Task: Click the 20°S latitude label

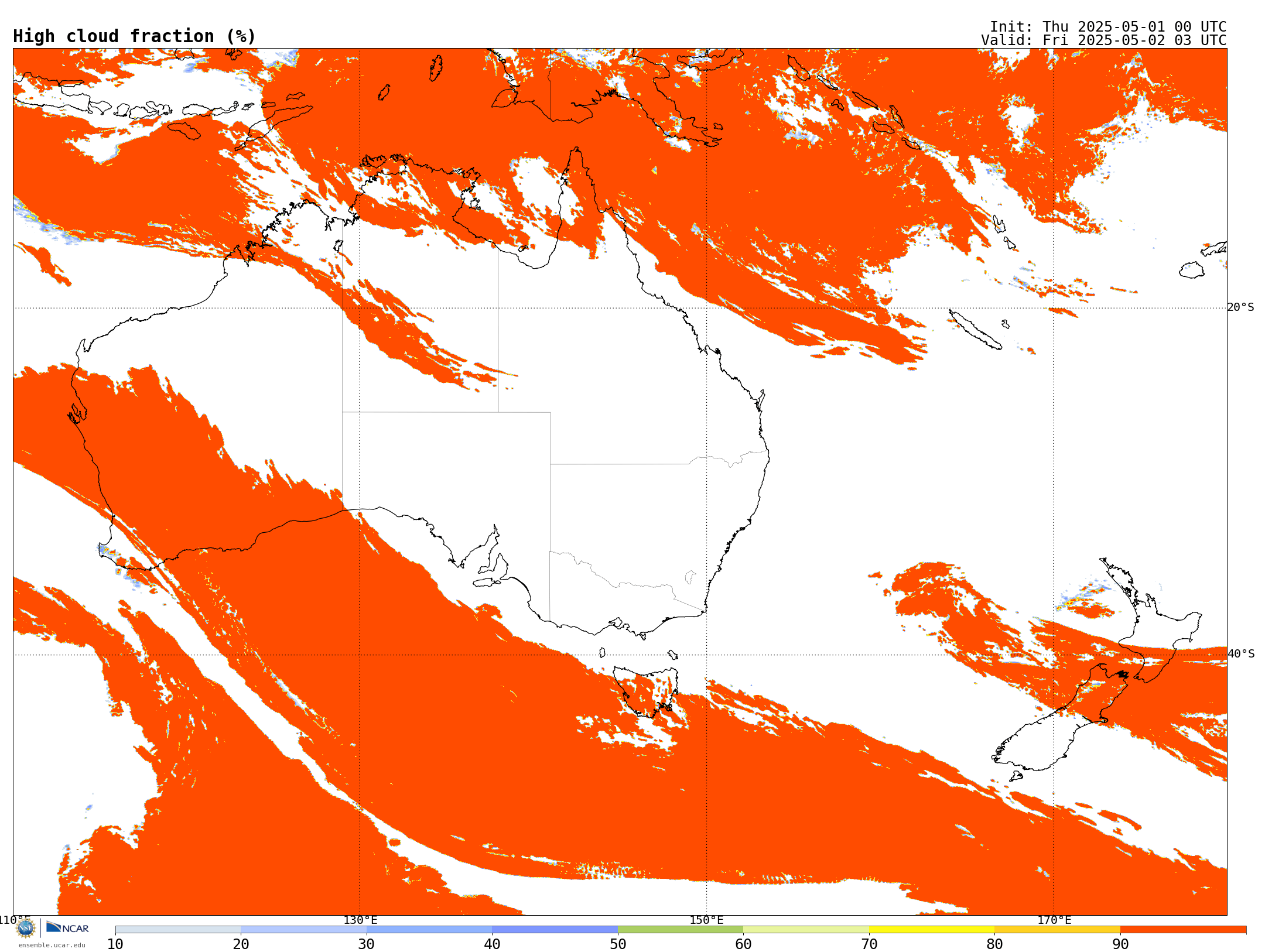Action: point(1241,307)
